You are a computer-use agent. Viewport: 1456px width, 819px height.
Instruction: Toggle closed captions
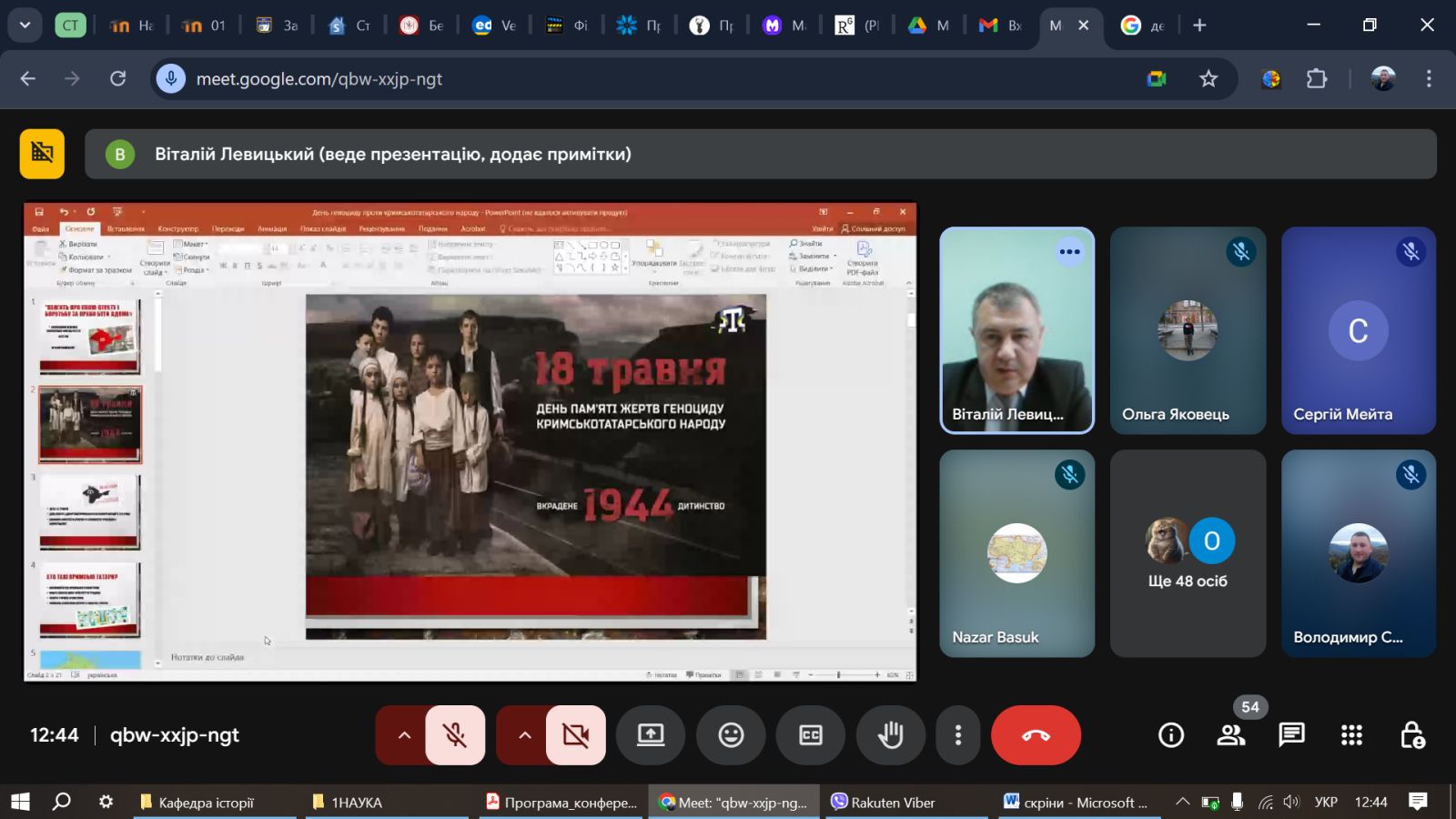811,735
